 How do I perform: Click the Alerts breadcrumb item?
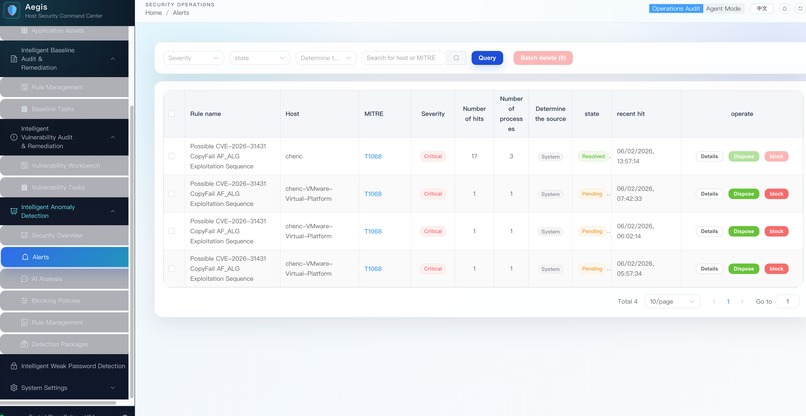tap(181, 13)
